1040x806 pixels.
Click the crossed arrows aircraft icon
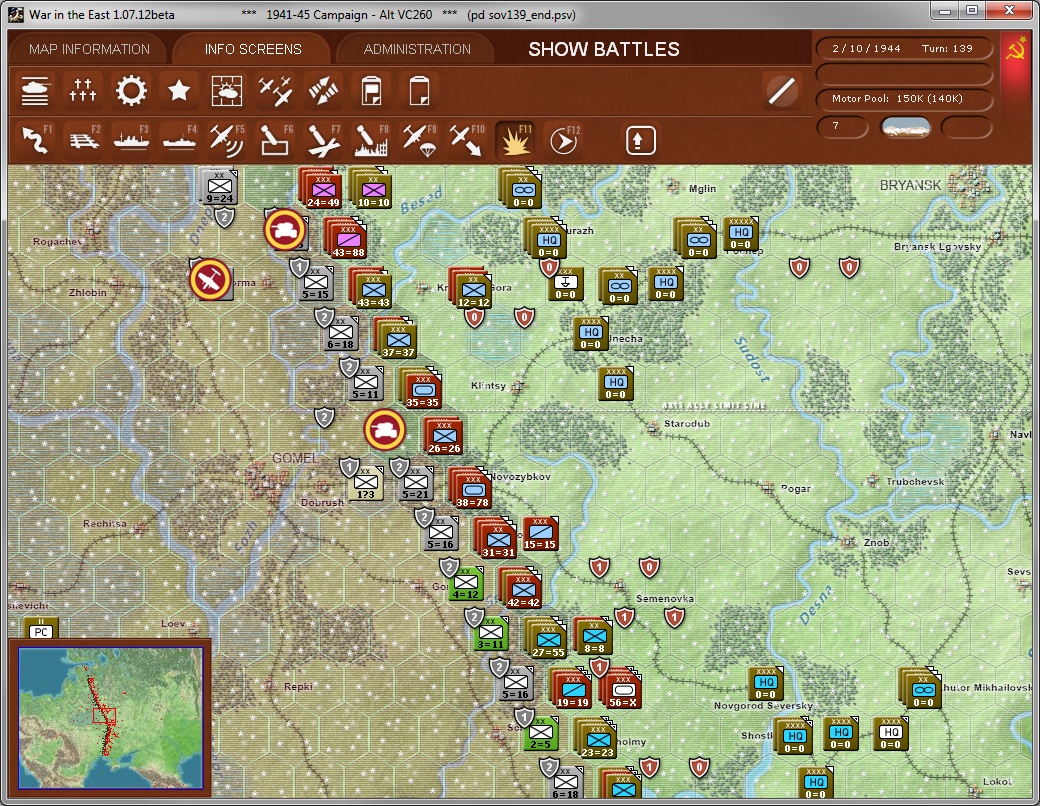coord(323,91)
